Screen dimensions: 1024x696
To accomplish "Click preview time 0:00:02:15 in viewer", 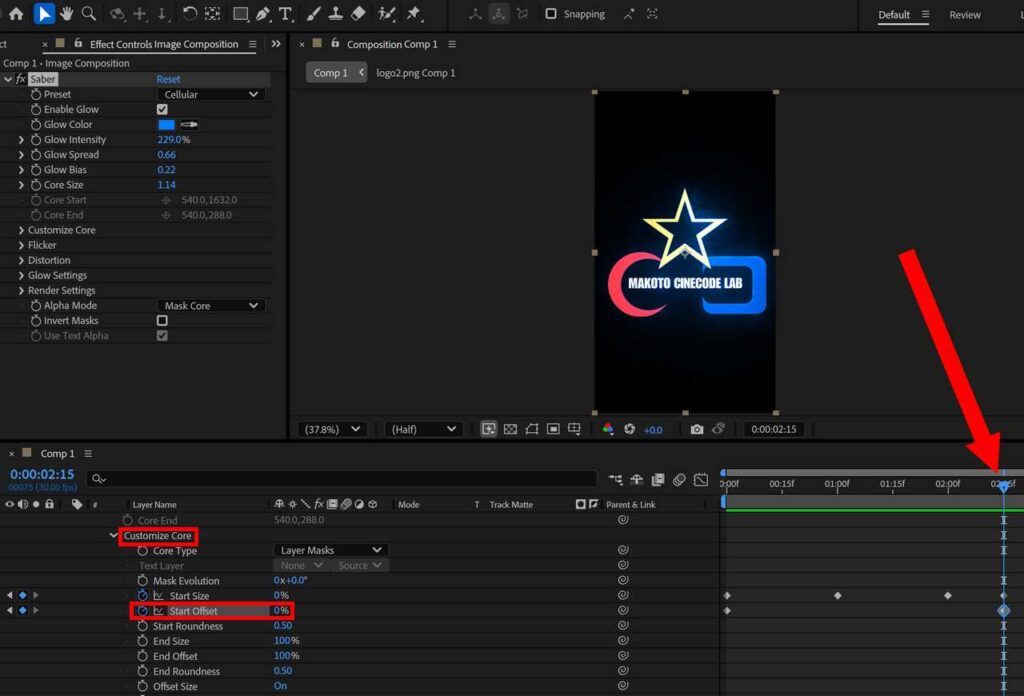I will [x=773, y=429].
